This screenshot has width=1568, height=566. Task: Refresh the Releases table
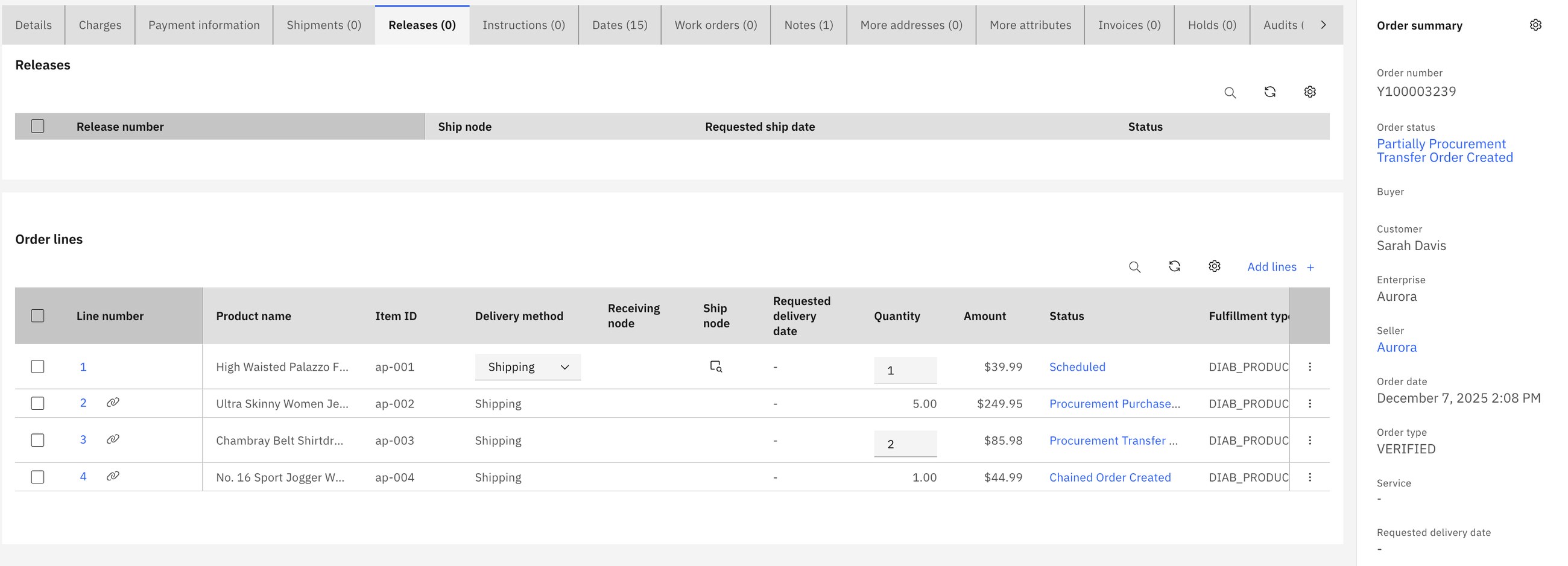coord(1269,92)
